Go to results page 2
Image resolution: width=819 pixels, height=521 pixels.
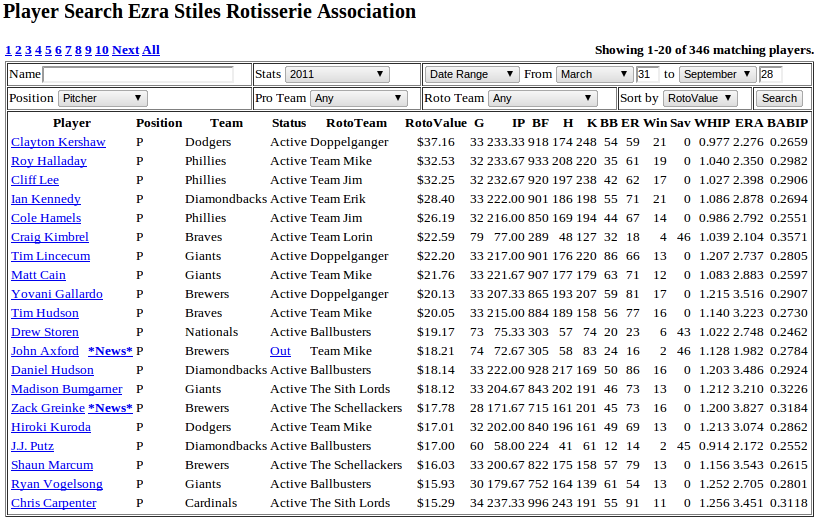click(18, 50)
